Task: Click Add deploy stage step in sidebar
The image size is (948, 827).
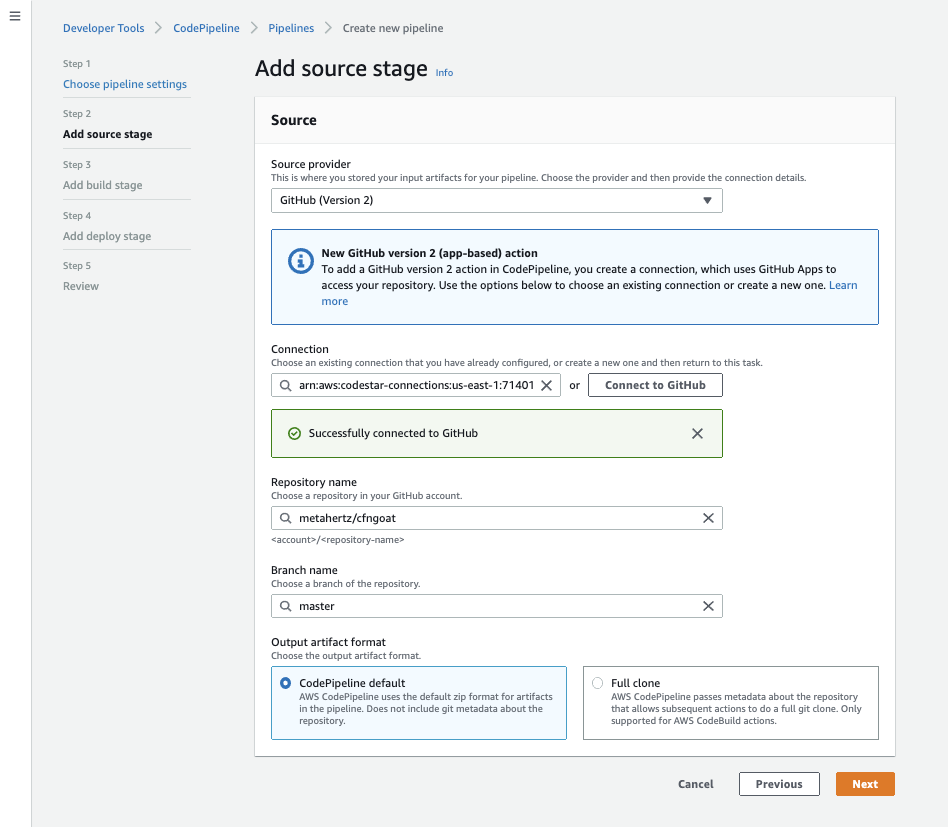Action: (x=107, y=236)
